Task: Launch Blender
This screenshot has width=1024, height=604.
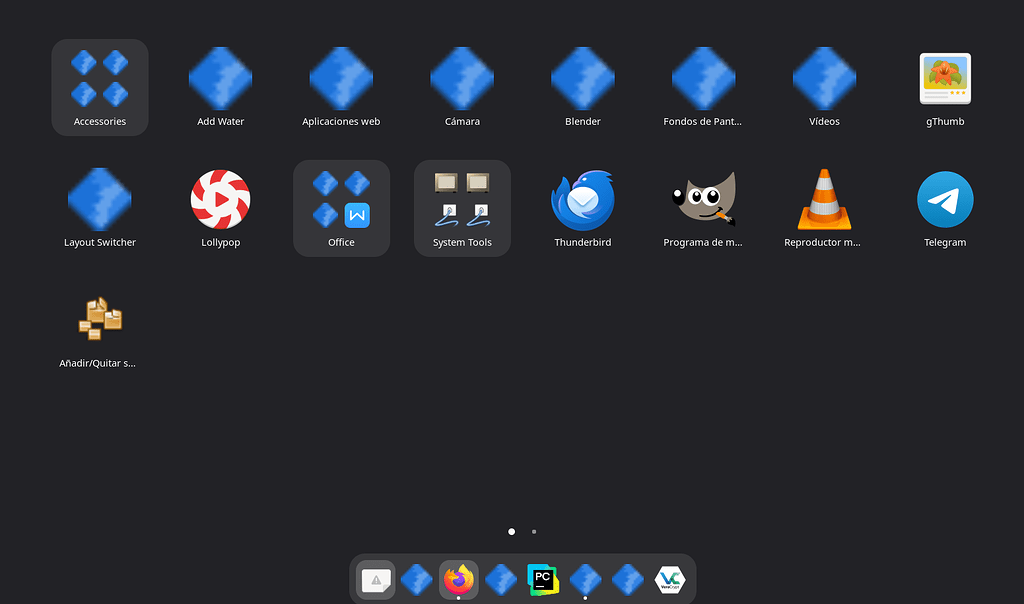Action: 582,78
